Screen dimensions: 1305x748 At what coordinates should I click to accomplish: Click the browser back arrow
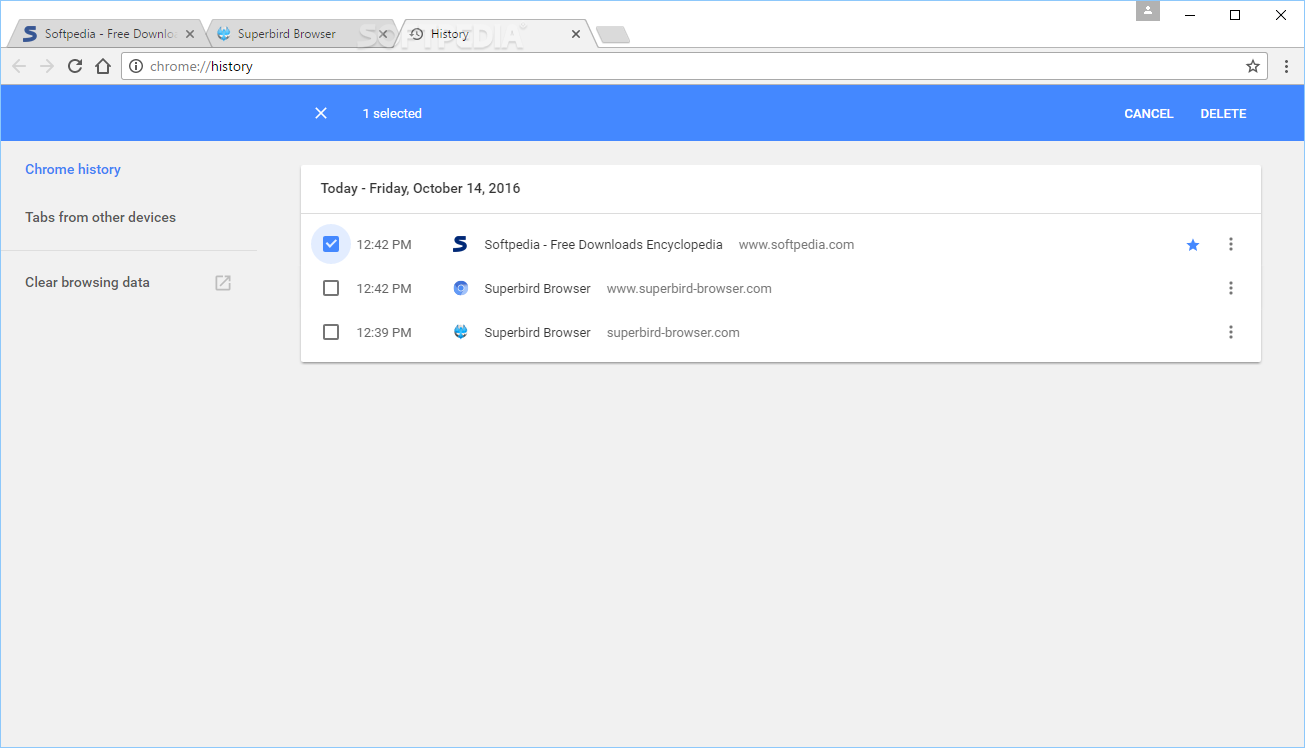(x=19, y=66)
